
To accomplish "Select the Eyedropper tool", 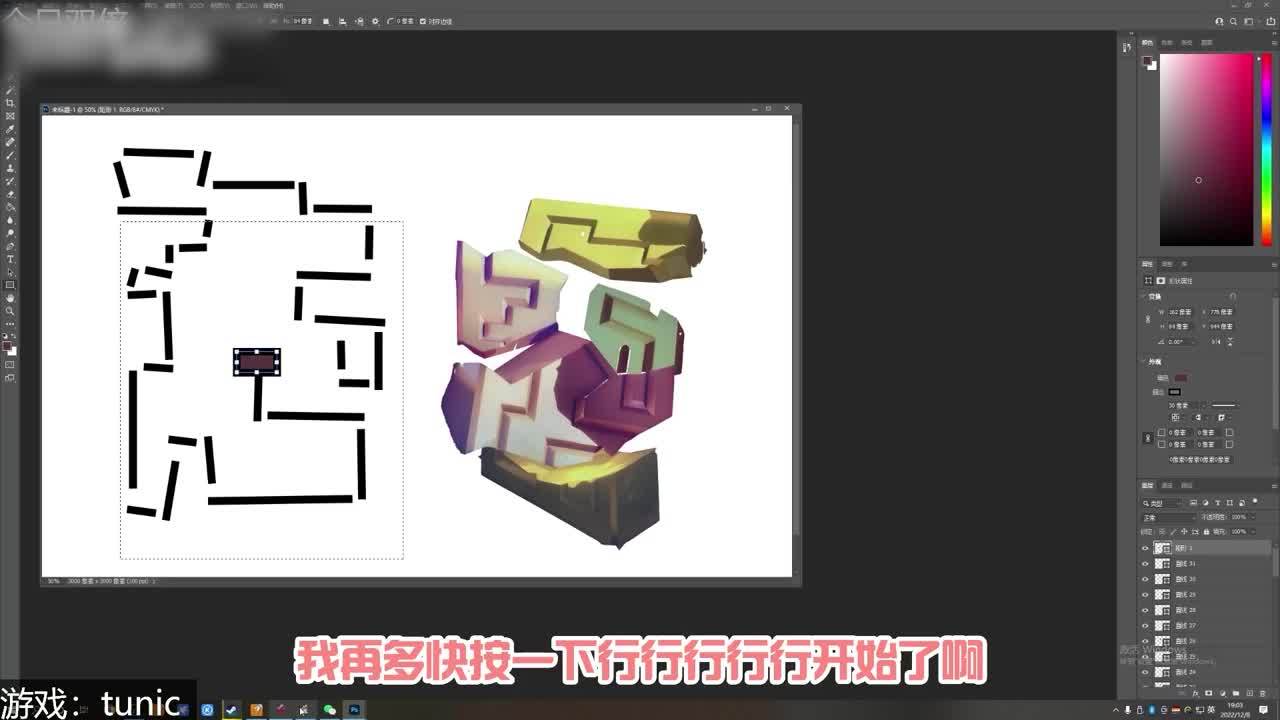I will point(10,129).
